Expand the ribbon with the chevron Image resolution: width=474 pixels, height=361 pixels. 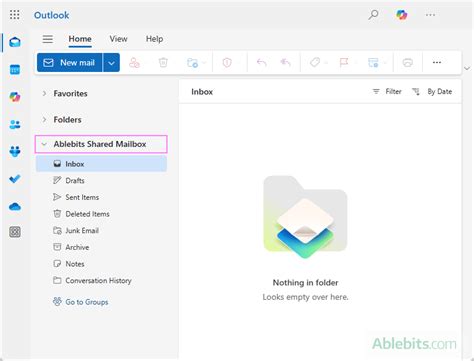tap(467, 68)
